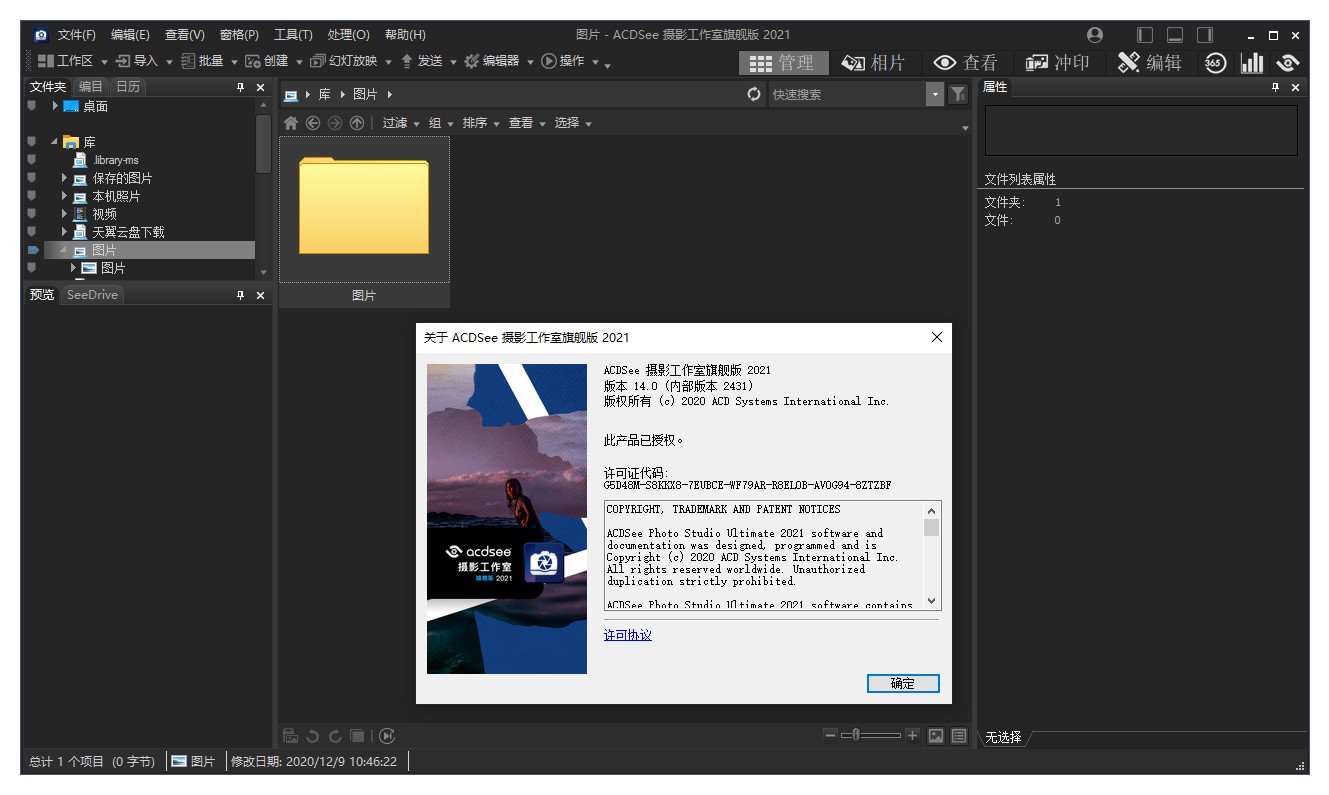The width and height of the screenshot is (1329, 795).
Task: Open the Dashboard bar-chart icon
Action: pos(1252,61)
